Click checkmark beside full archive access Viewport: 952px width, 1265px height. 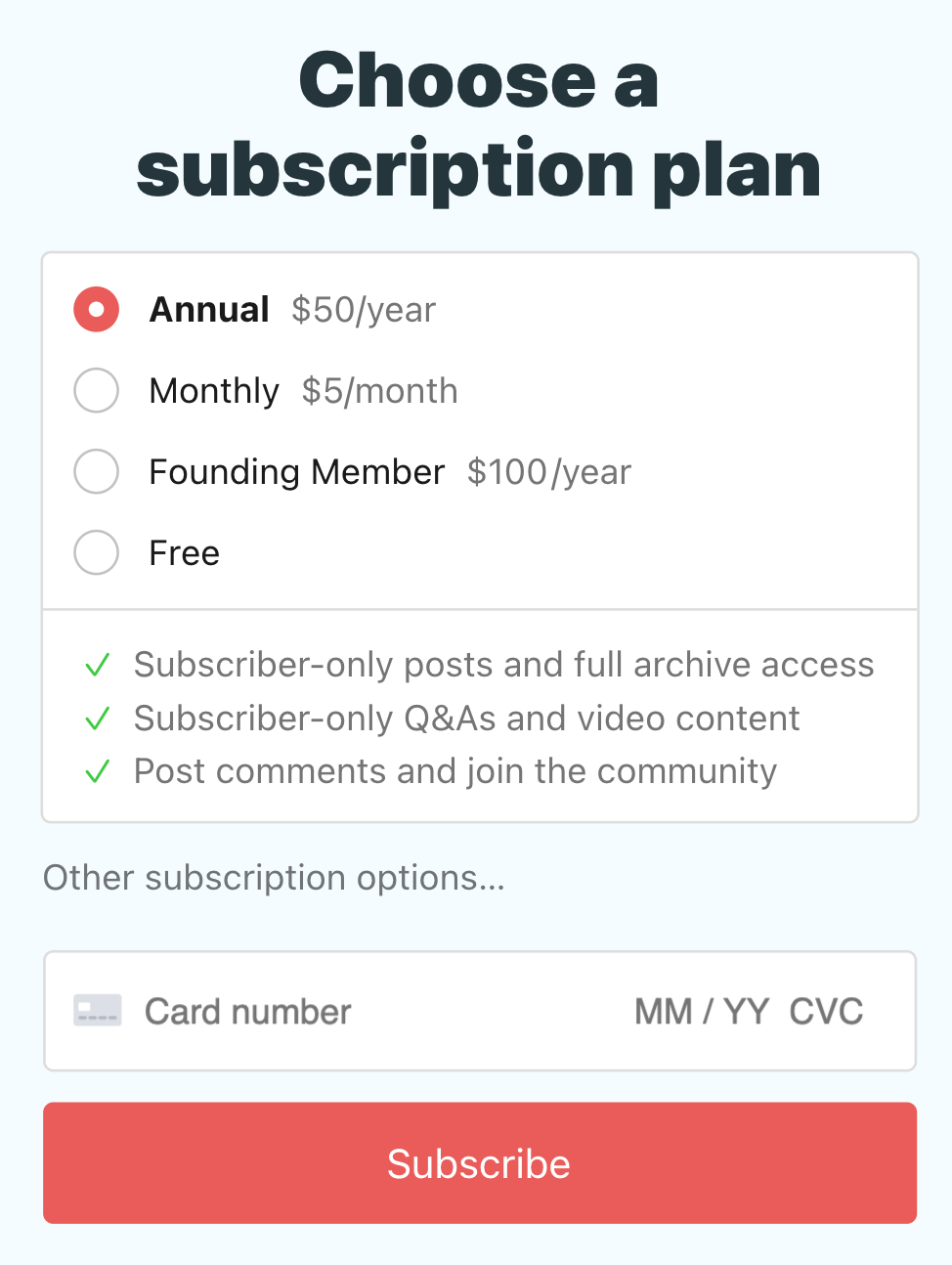(x=98, y=666)
